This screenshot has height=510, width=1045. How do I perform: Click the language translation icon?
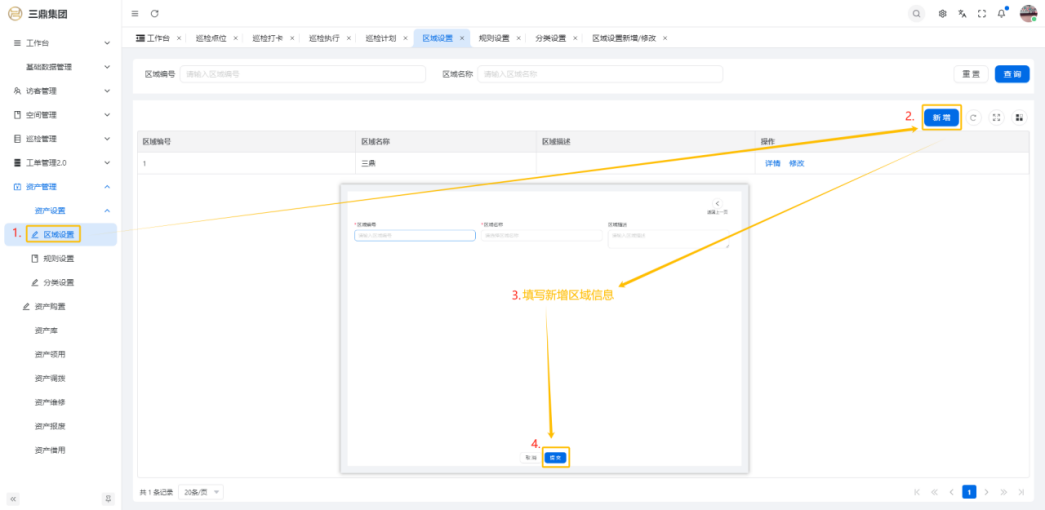(x=962, y=13)
